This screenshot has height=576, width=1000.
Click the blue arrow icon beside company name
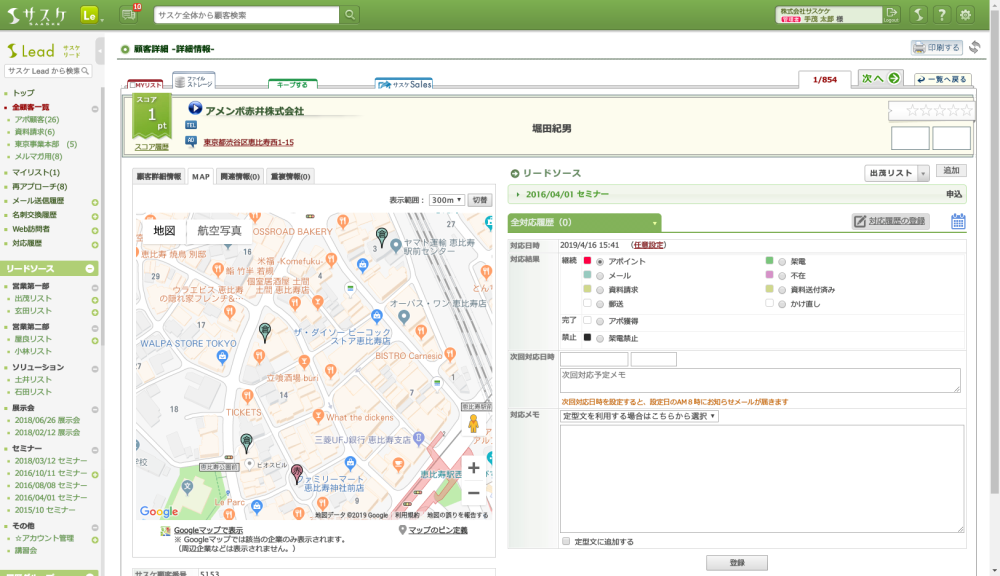pyautogui.click(x=195, y=110)
